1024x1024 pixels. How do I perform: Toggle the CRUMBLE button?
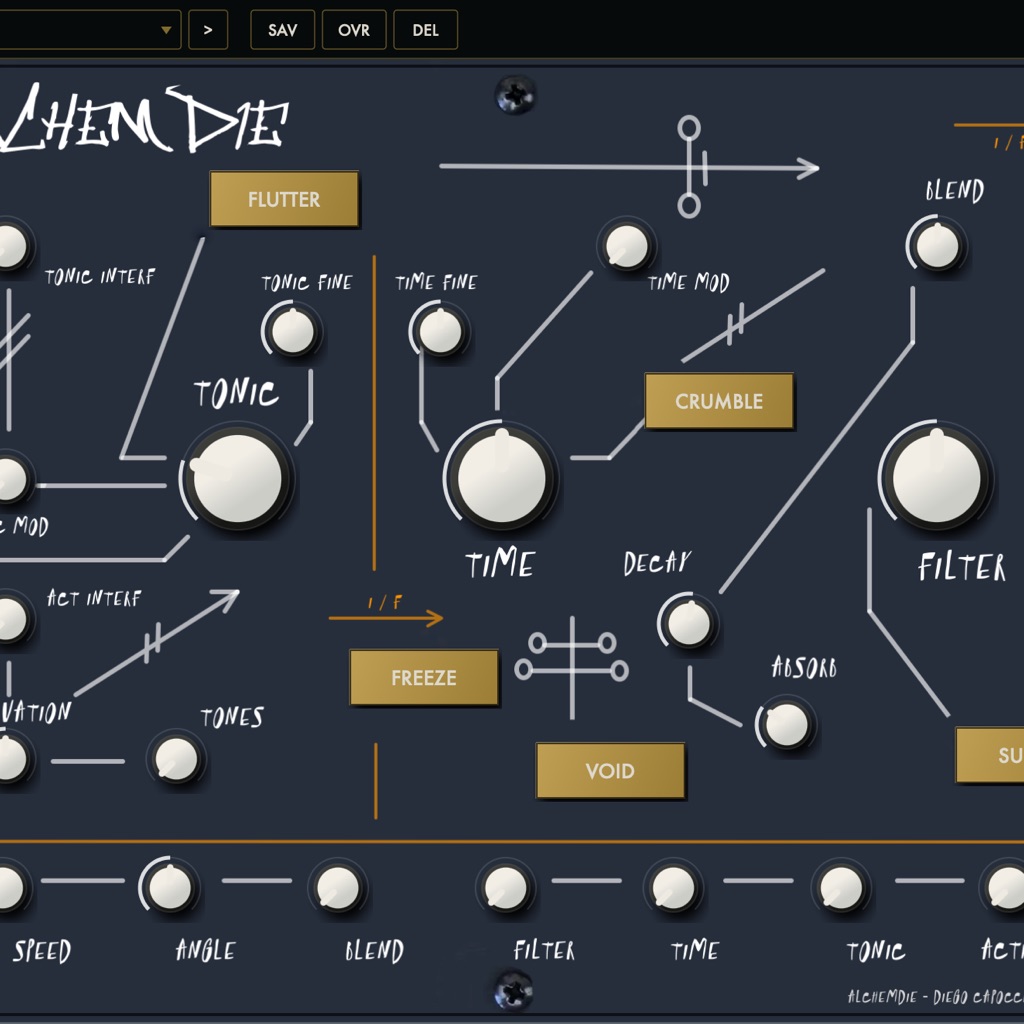click(719, 401)
